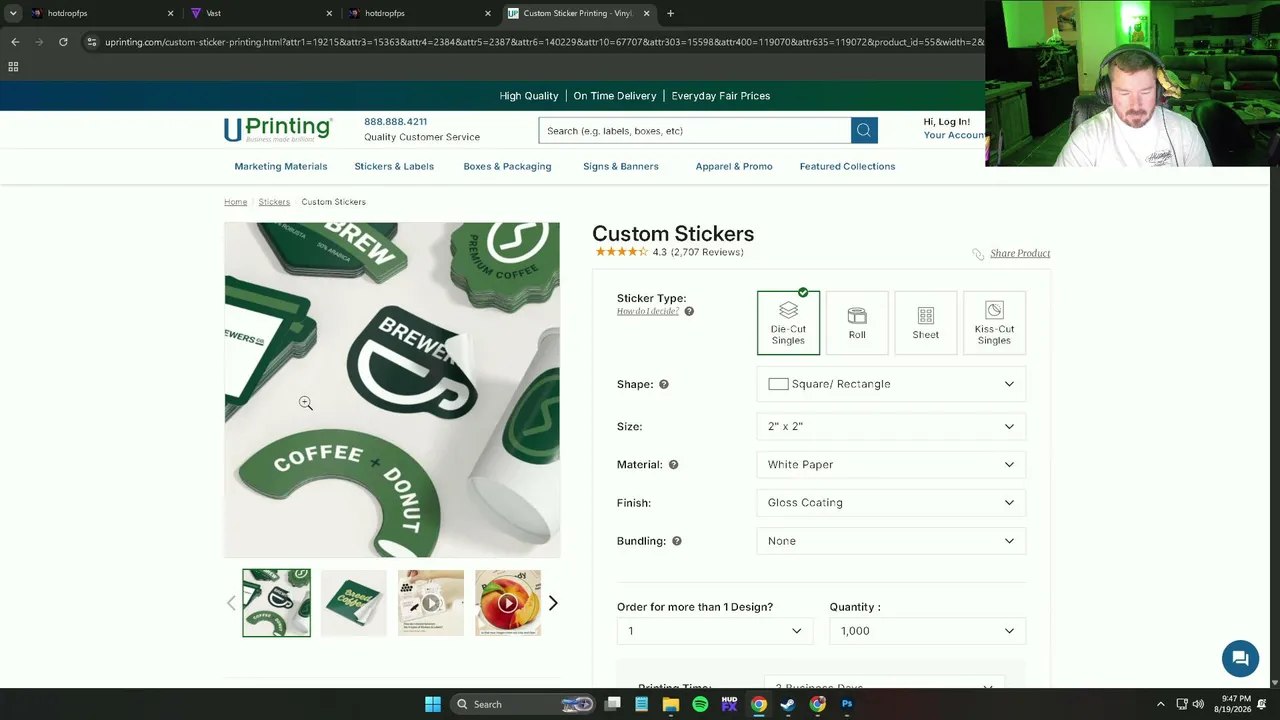Select the Bread Coffee packet thumbnail
The image size is (1280, 720).
click(354, 603)
